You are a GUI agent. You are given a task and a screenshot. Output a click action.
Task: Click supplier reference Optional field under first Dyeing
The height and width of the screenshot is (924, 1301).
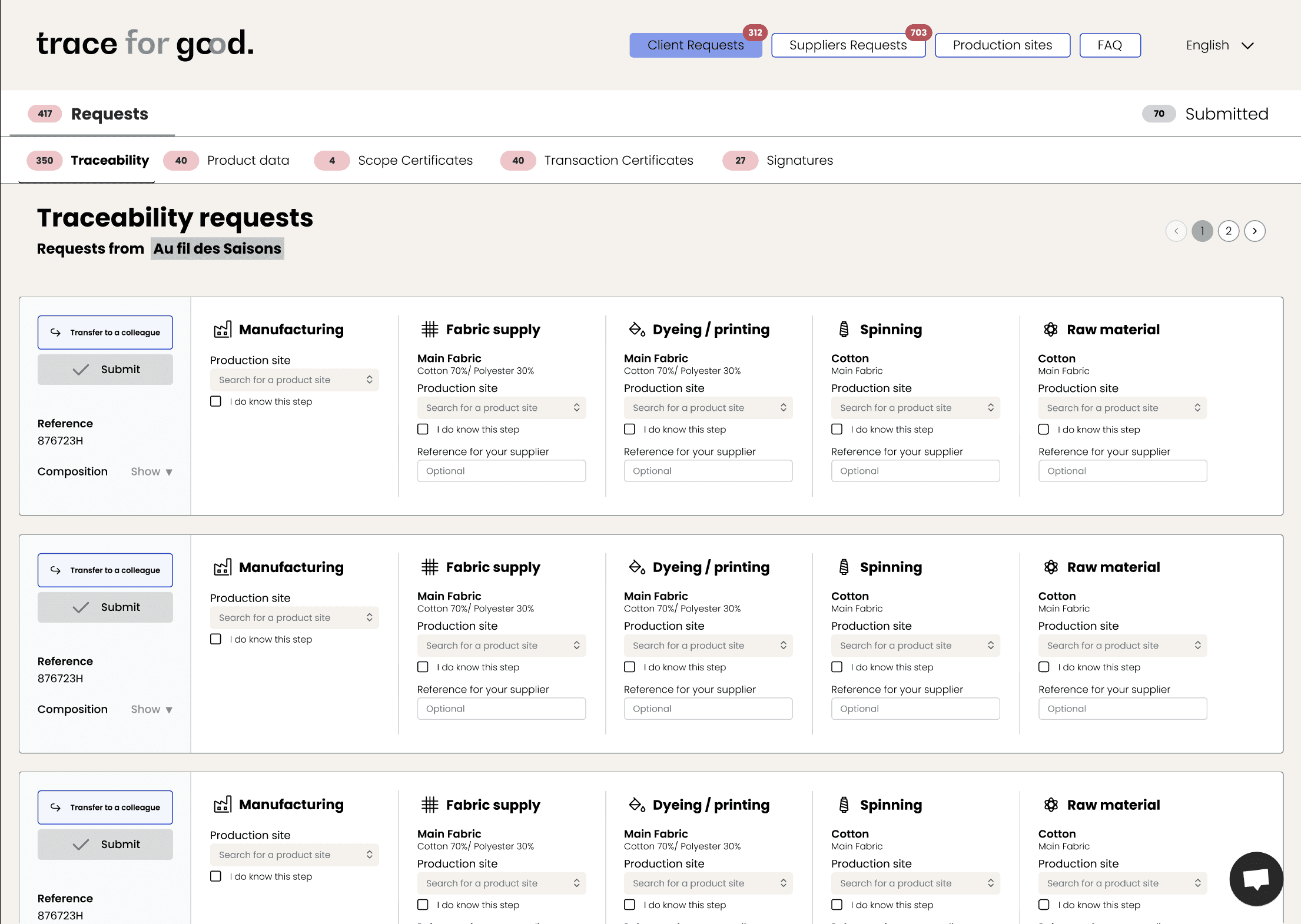tap(708, 471)
